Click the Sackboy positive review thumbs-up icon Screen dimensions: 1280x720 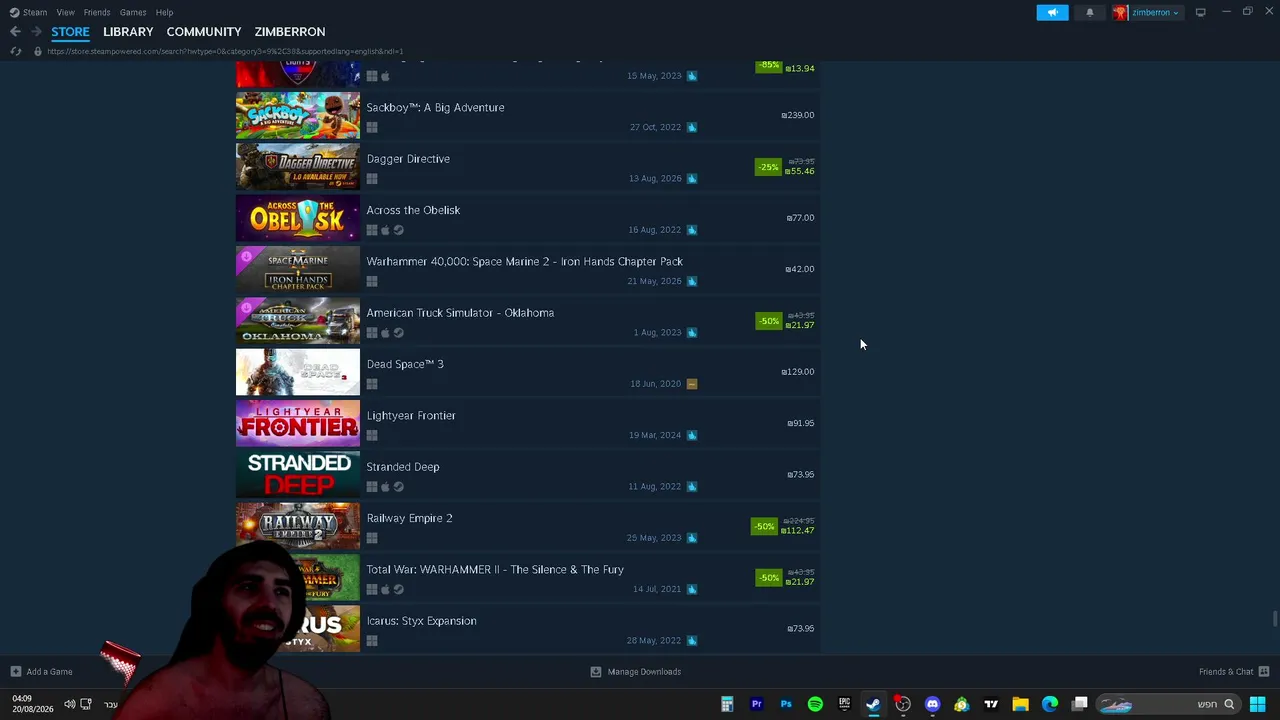click(692, 127)
